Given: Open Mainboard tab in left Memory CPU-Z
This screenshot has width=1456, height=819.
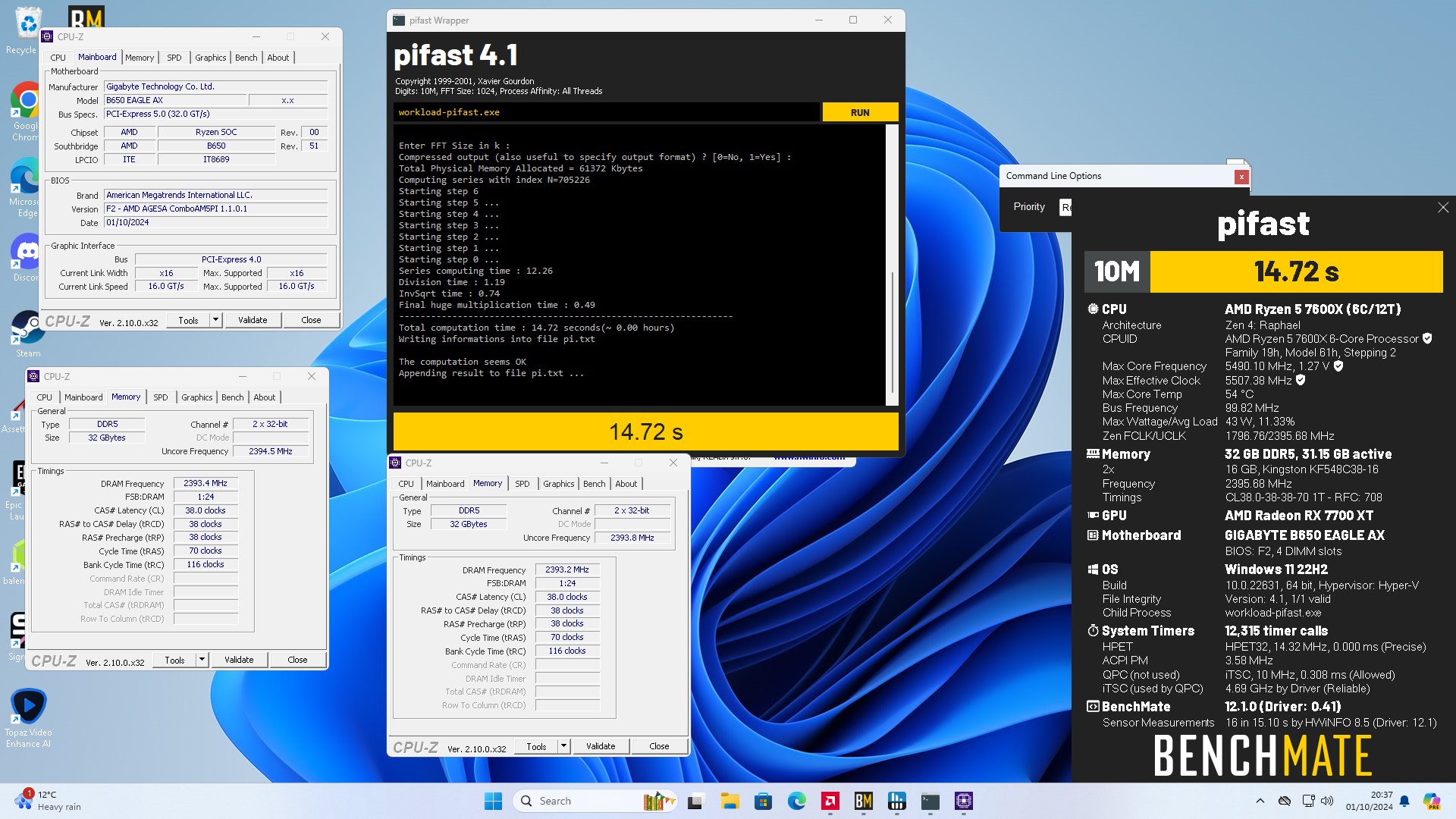Looking at the screenshot, I should (x=83, y=397).
